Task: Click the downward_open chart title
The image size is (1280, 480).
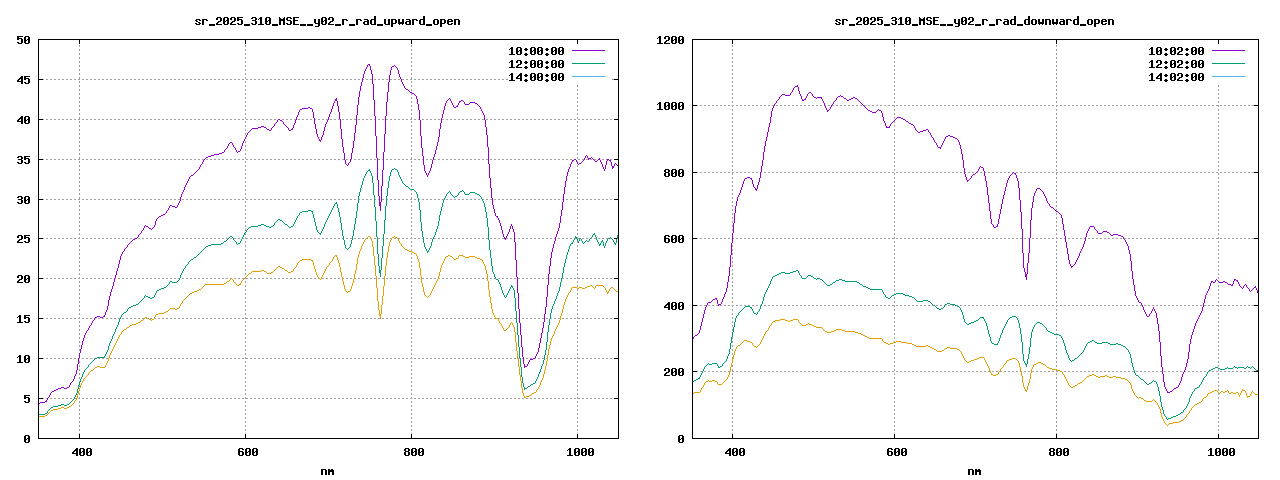Action: tap(974, 21)
